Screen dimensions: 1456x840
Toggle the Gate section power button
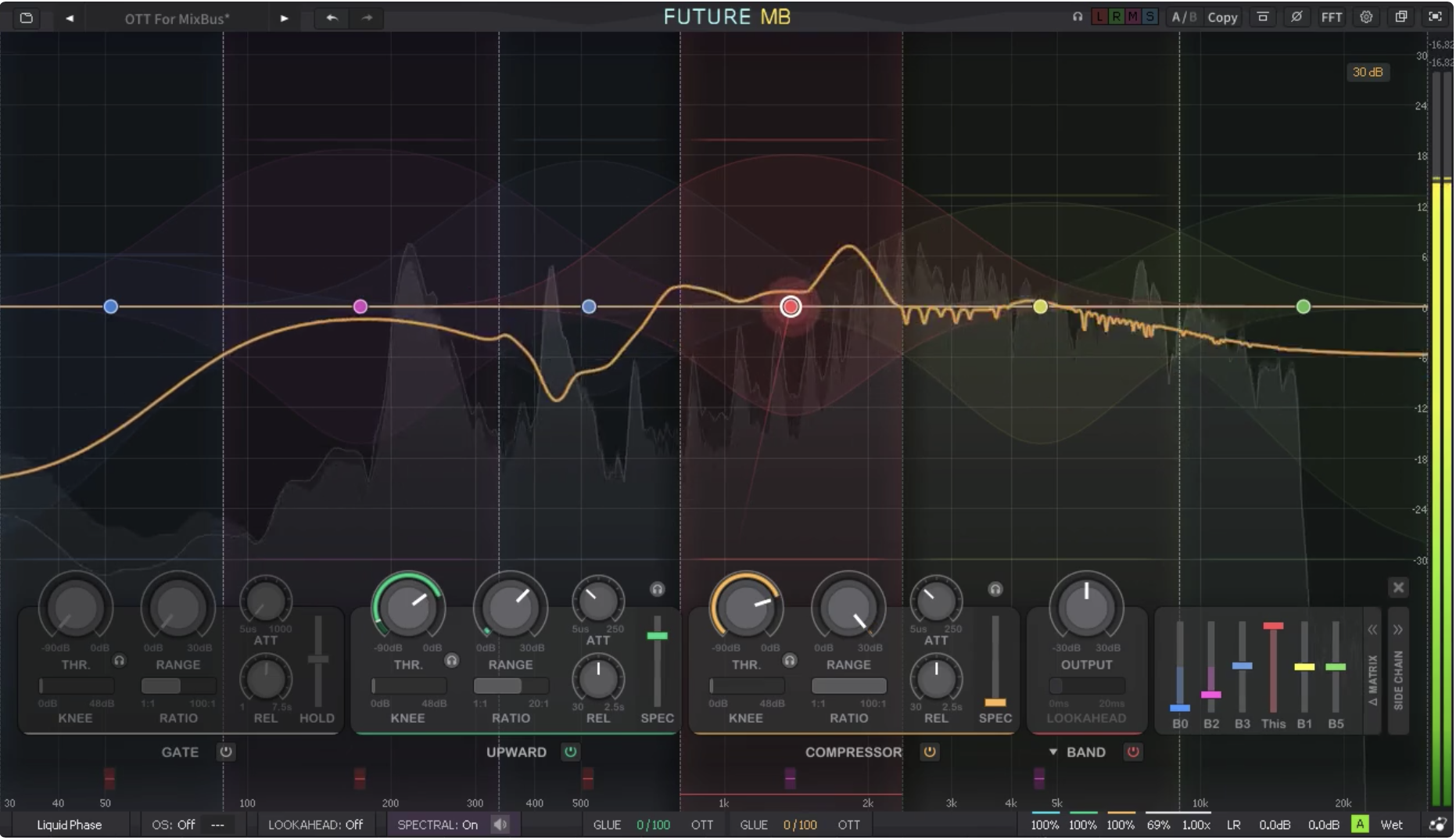226,752
